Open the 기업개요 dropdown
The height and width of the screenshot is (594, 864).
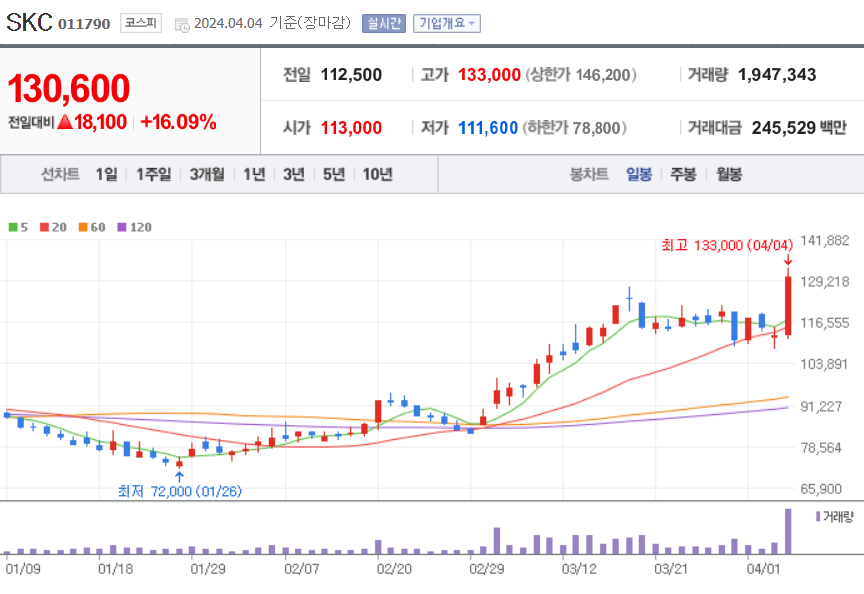tap(447, 23)
